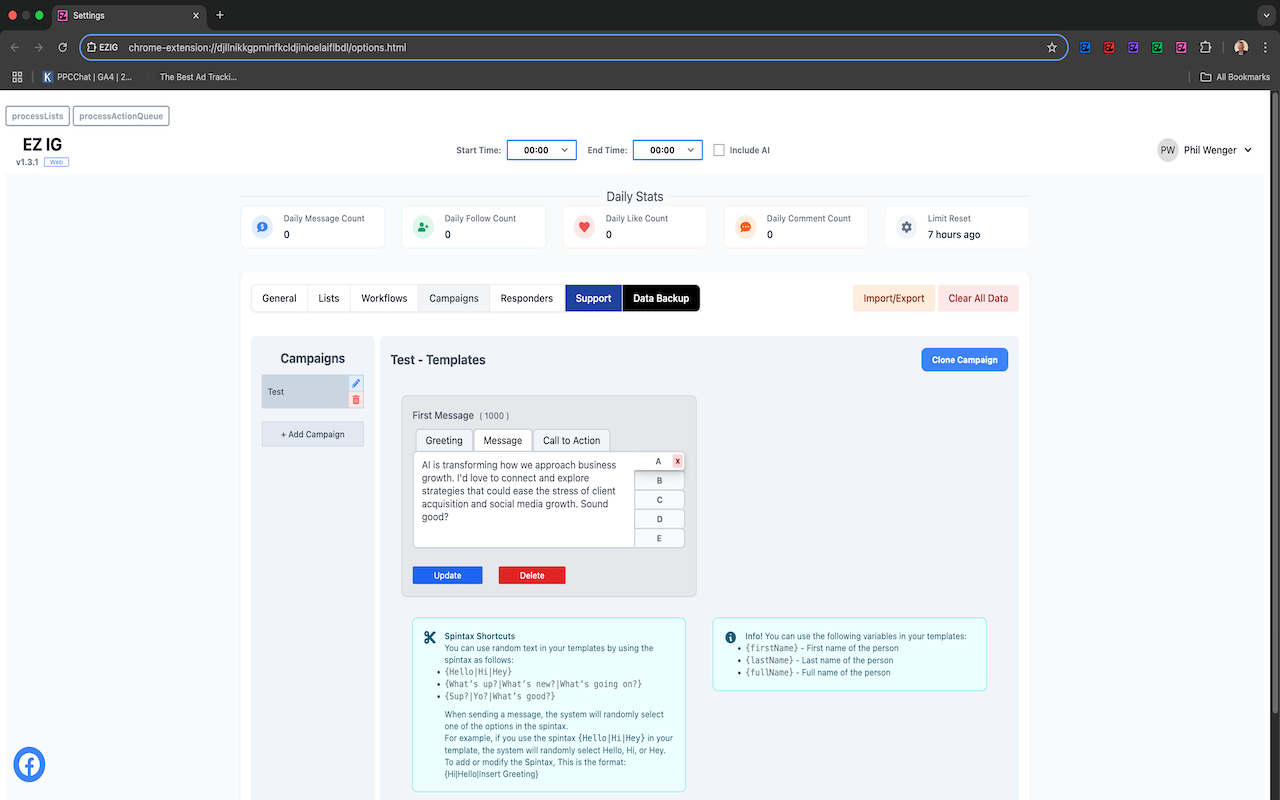The width and height of the screenshot is (1280, 800).
Task: Open The Best Ad Tracki... bookmark
Action: click(191, 77)
